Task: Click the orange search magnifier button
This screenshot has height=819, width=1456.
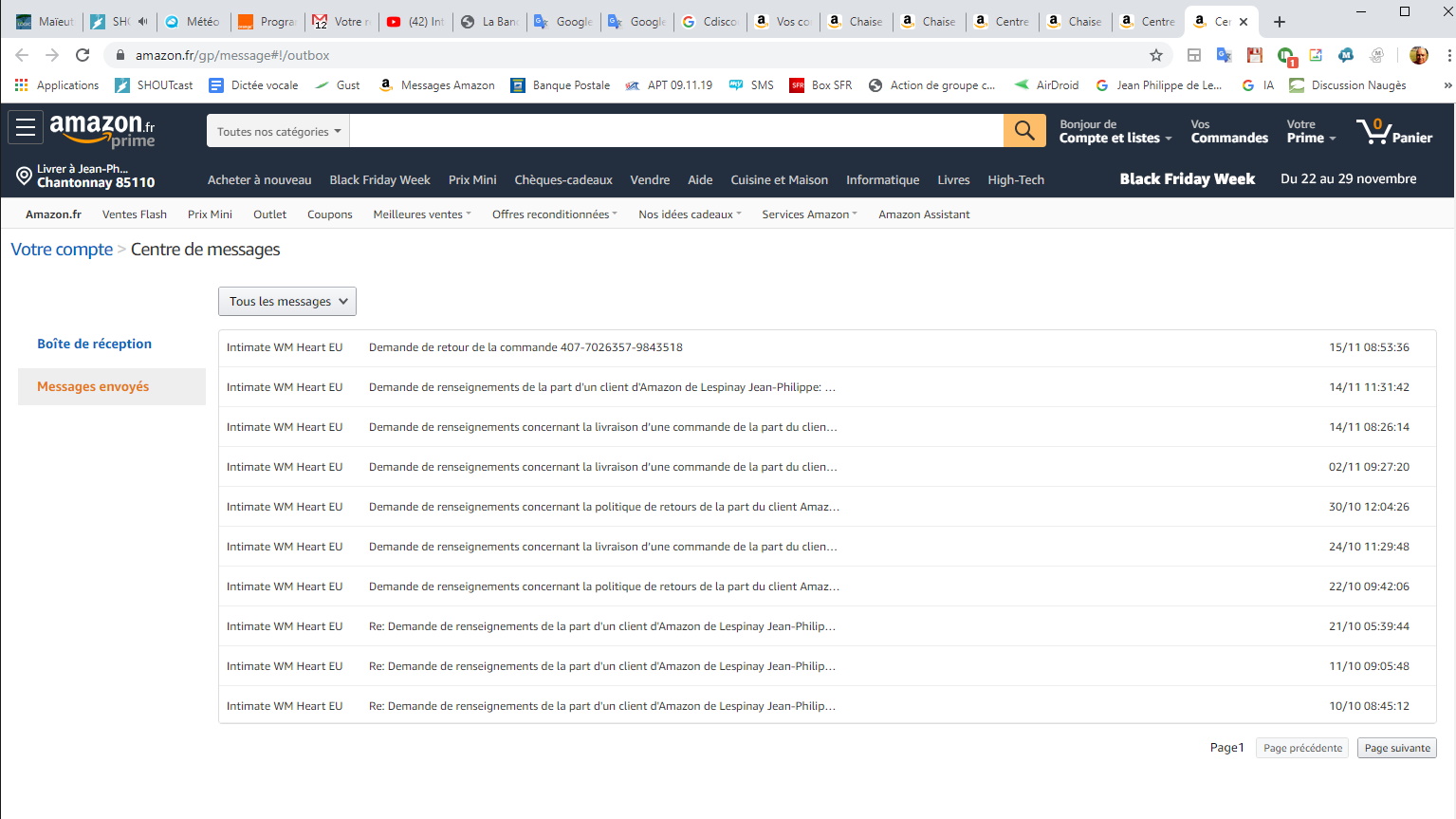Action: coord(1024,131)
